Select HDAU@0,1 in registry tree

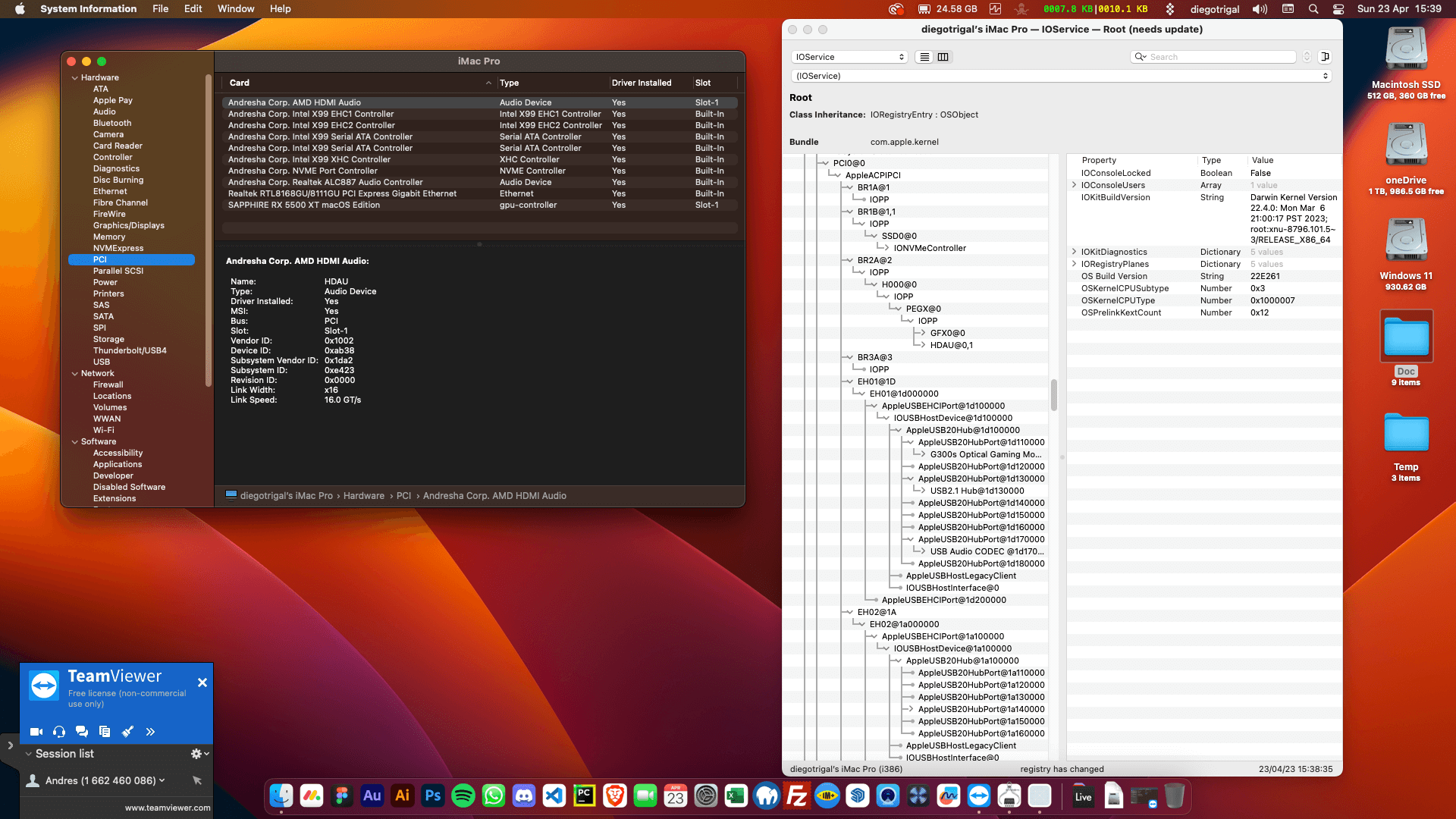point(951,345)
